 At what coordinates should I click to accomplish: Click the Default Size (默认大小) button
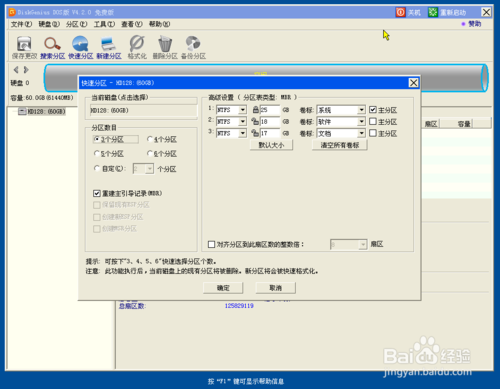pyautogui.click(x=271, y=145)
